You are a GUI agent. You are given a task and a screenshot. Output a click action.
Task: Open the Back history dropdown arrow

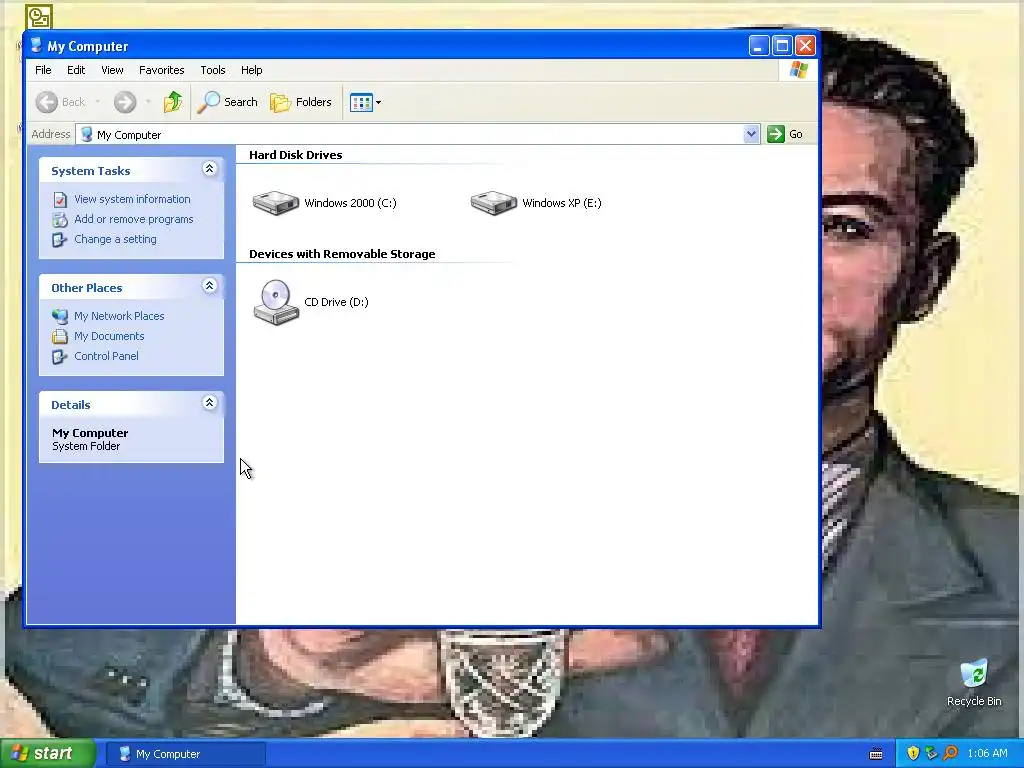[x=98, y=102]
